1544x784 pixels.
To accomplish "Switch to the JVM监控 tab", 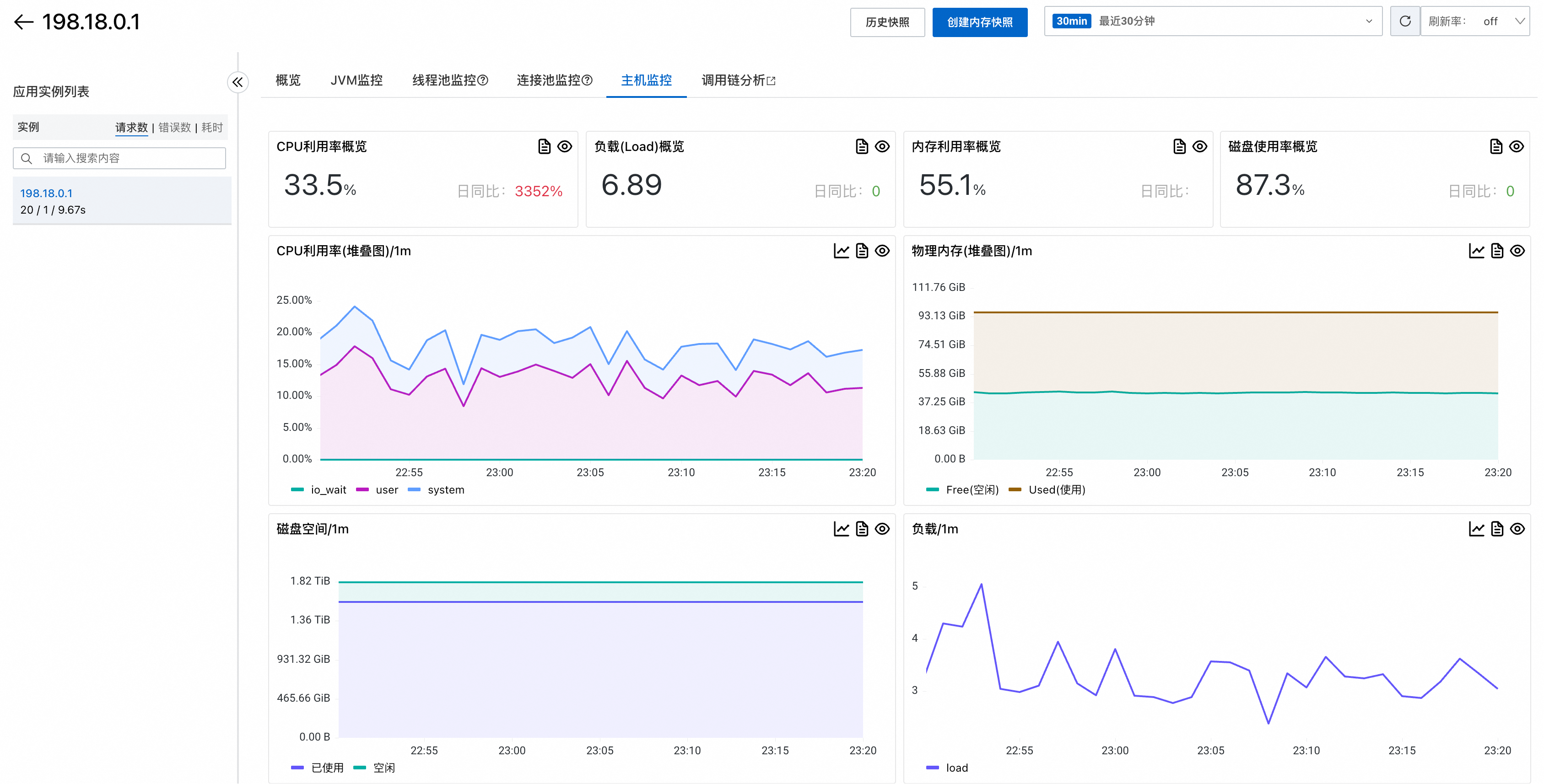I will [x=356, y=80].
